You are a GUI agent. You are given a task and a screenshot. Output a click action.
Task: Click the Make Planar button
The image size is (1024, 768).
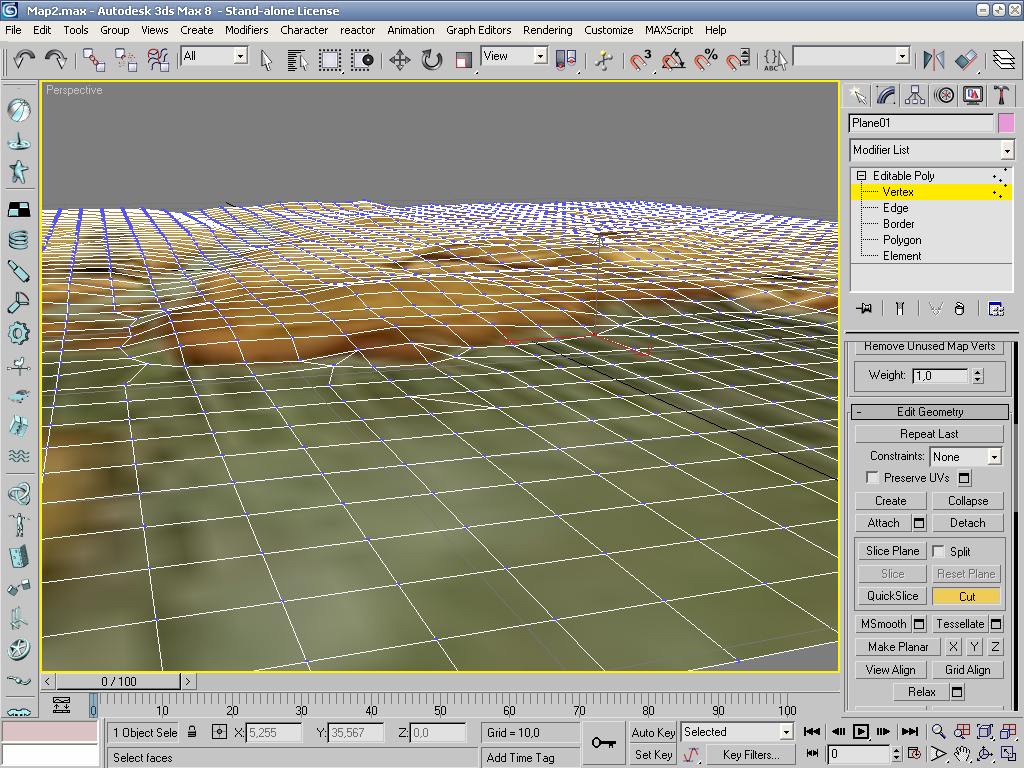(897, 647)
